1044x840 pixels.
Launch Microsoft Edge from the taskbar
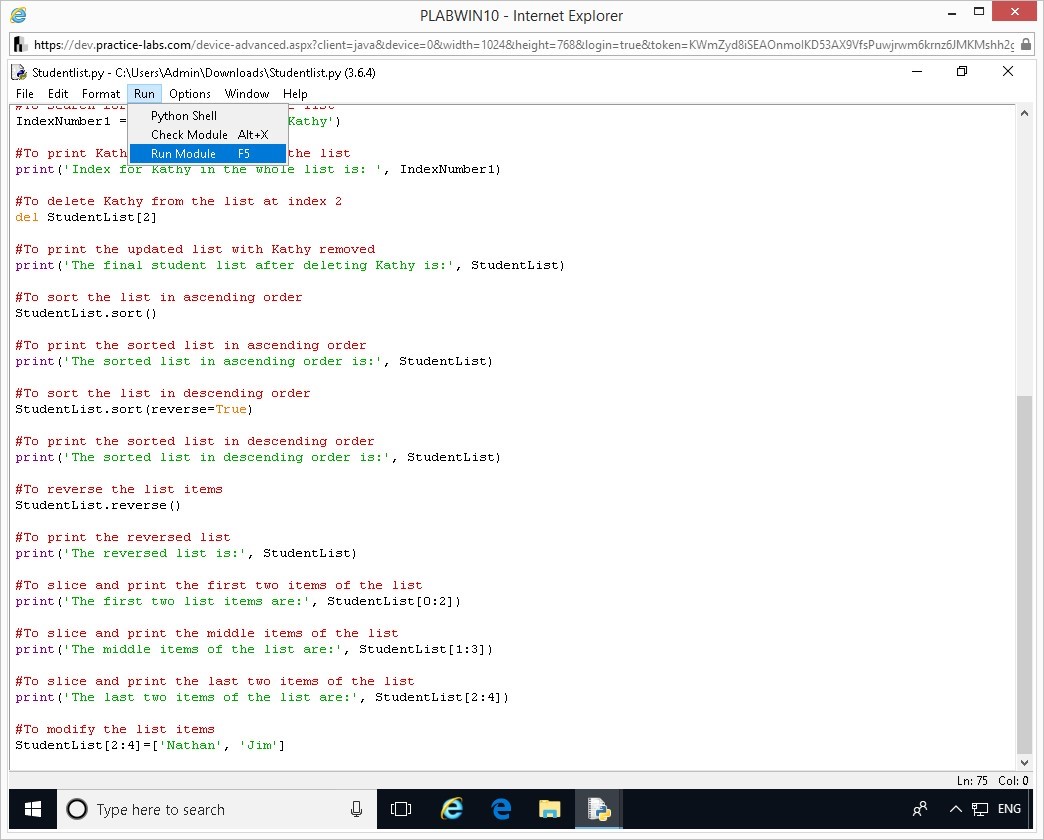click(x=501, y=809)
